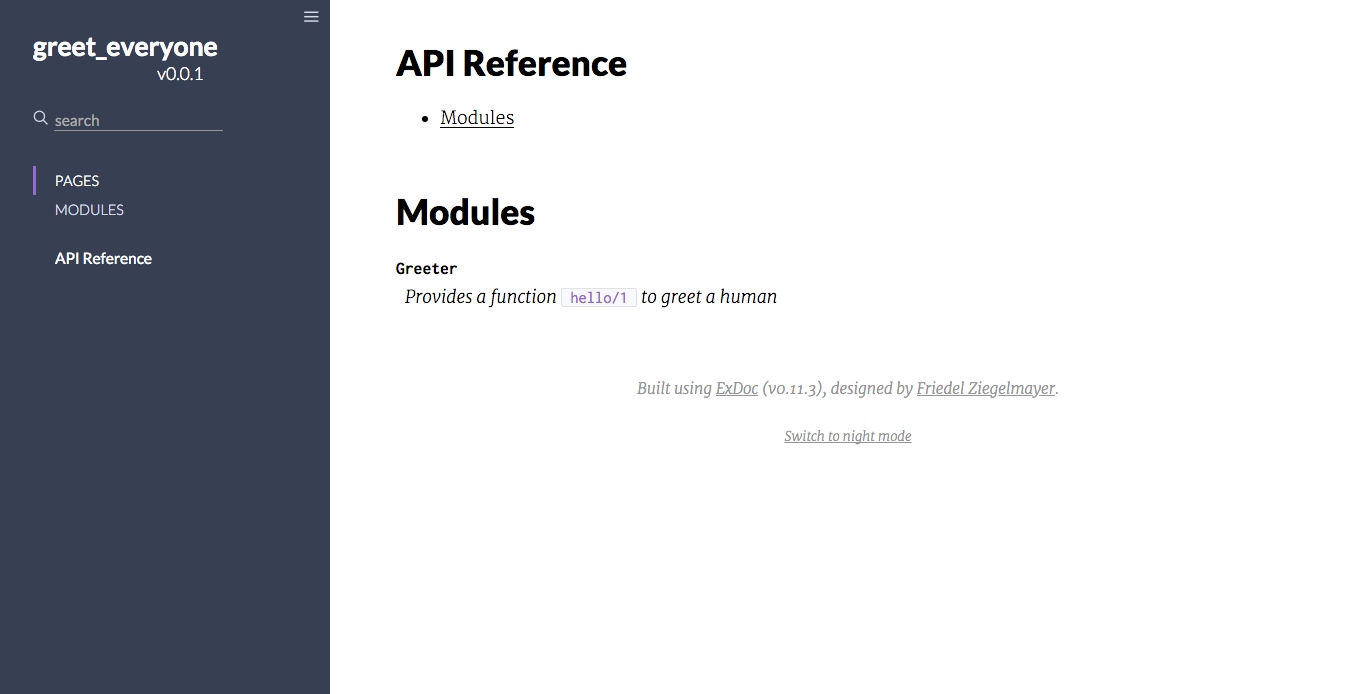Open Friedel Ziegelmayer designer link

tap(986, 388)
